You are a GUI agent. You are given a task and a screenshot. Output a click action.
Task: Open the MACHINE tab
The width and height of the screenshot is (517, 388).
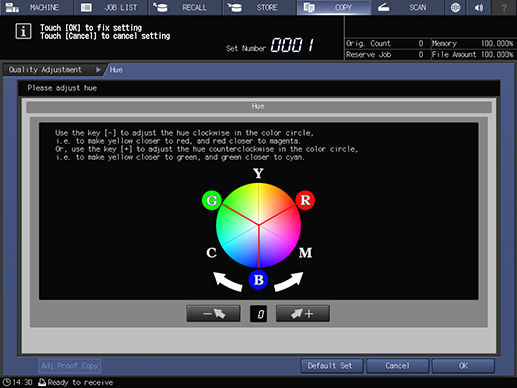[x=36, y=7]
